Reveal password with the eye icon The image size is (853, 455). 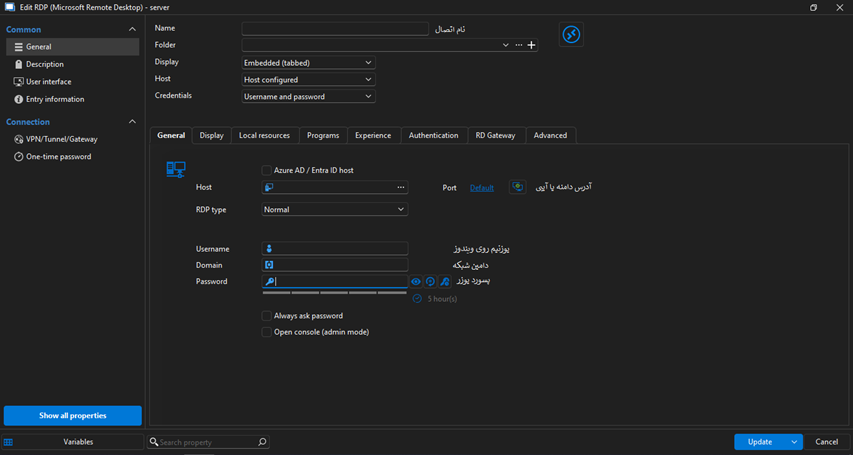point(416,281)
